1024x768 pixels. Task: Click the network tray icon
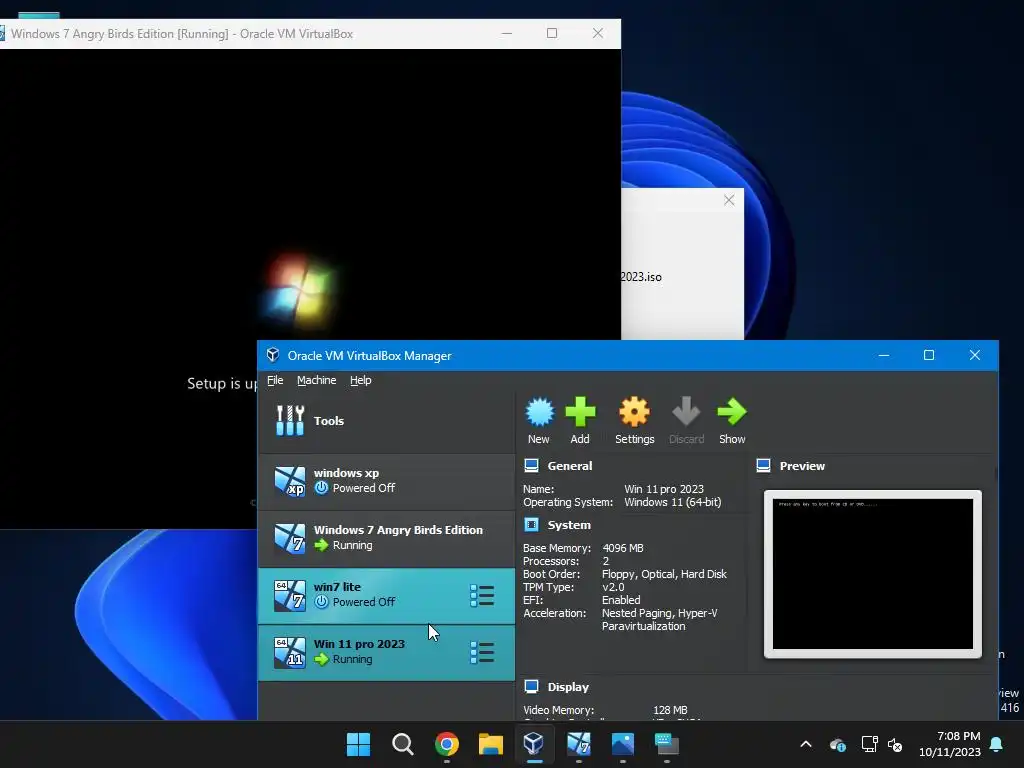click(869, 744)
